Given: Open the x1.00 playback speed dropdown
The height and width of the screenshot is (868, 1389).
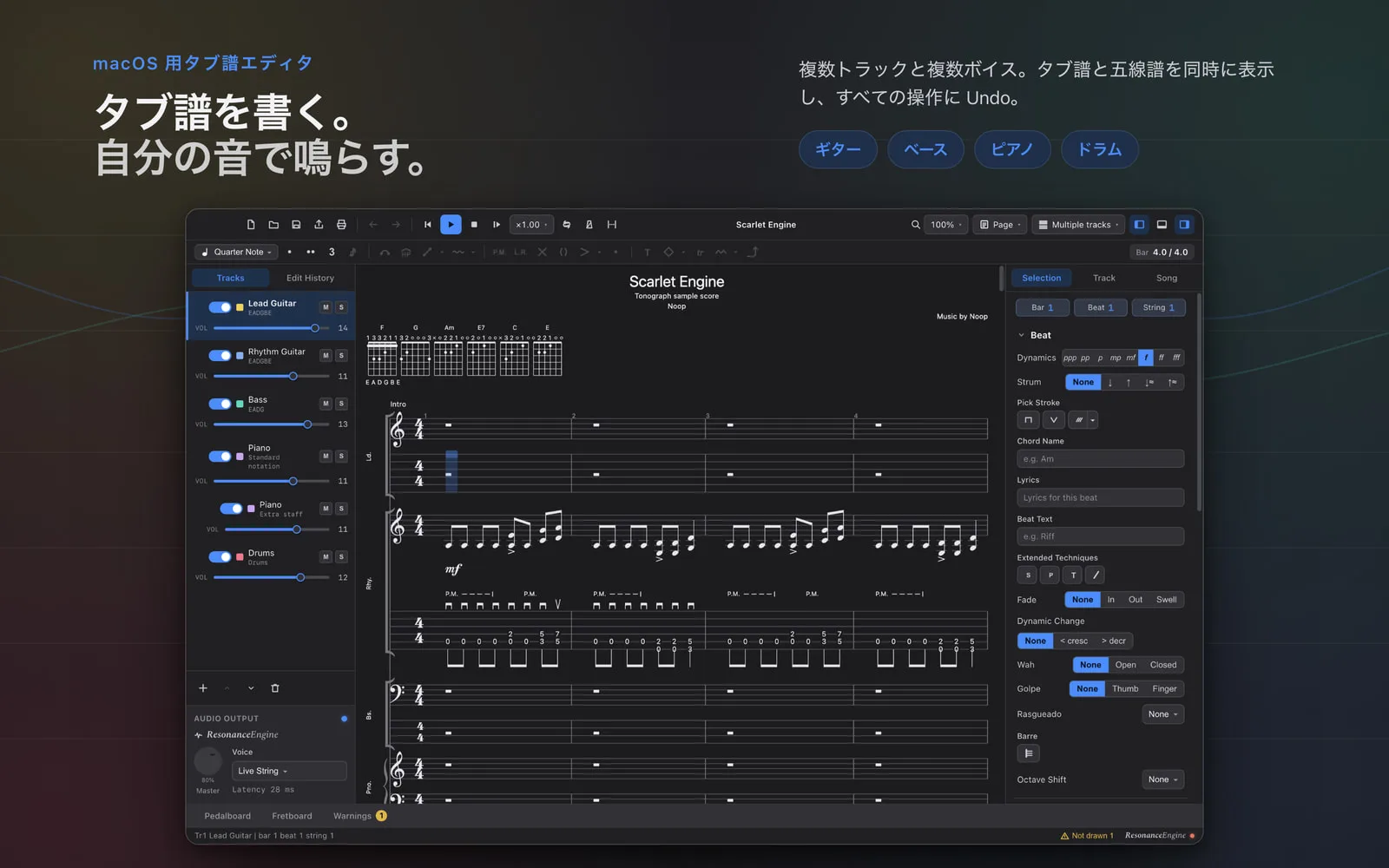Looking at the screenshot, I should pos(531,225).
